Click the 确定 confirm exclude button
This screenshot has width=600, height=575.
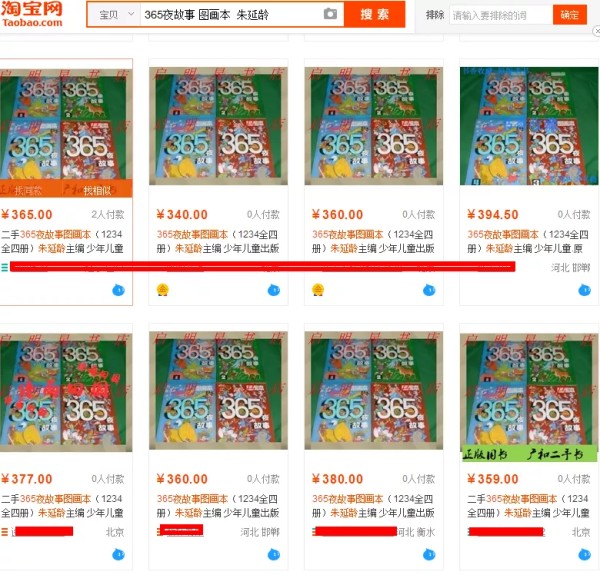(569, 15)
